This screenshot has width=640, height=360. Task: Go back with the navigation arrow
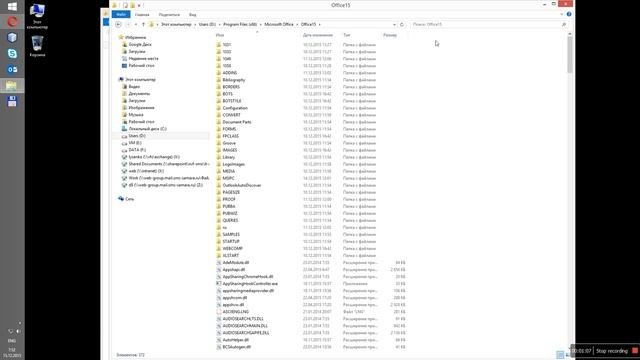coord(118,24)
